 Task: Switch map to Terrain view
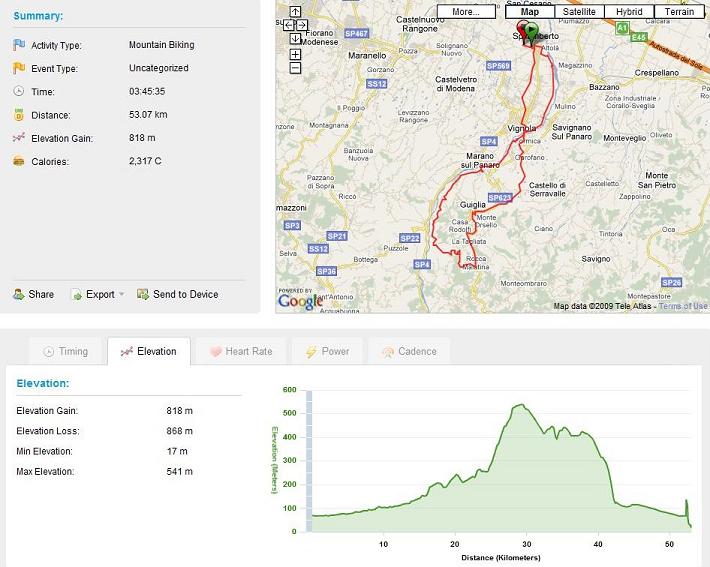pyautogui.click(x=679, y=12)
